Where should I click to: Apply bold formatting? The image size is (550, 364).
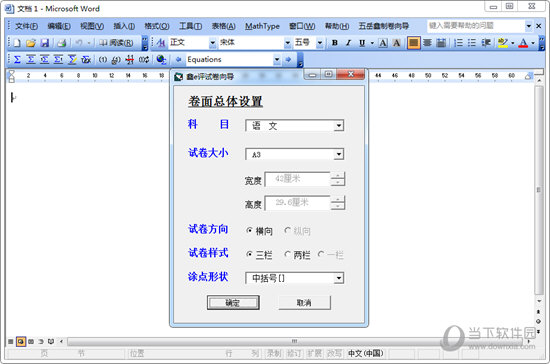tap(335, 43)
